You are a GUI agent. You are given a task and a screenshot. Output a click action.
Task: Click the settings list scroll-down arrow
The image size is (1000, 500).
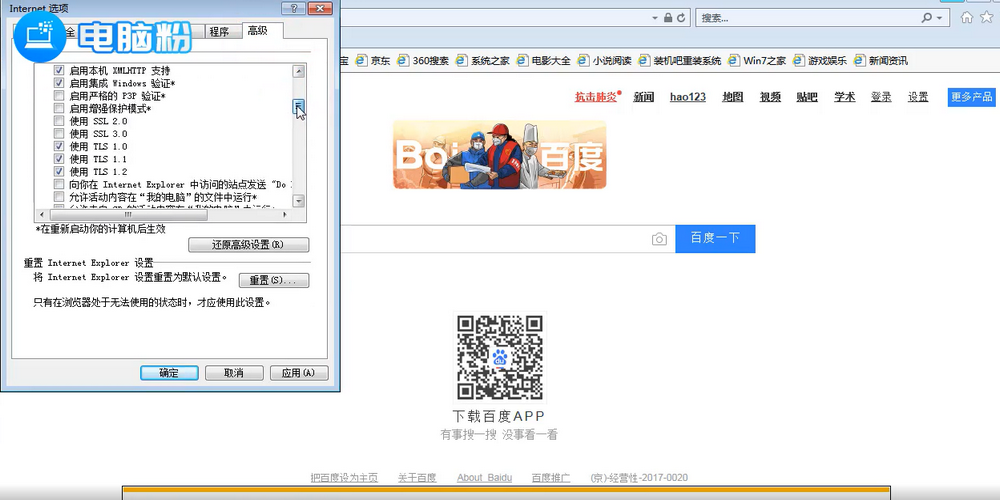click(298, 201)
